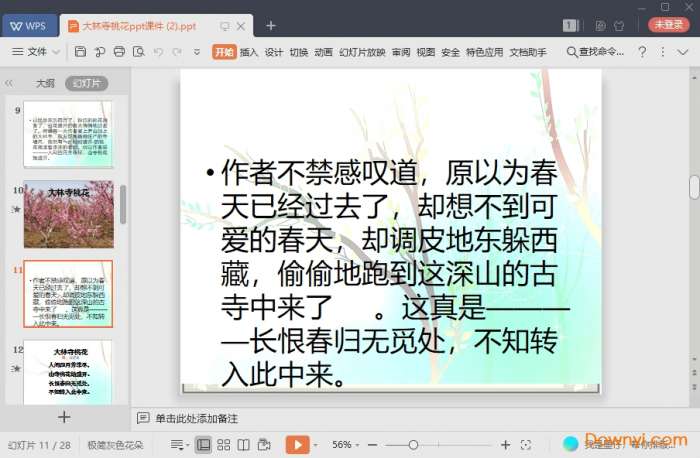Start slideshow with orange play button

[x=297, y=445]
